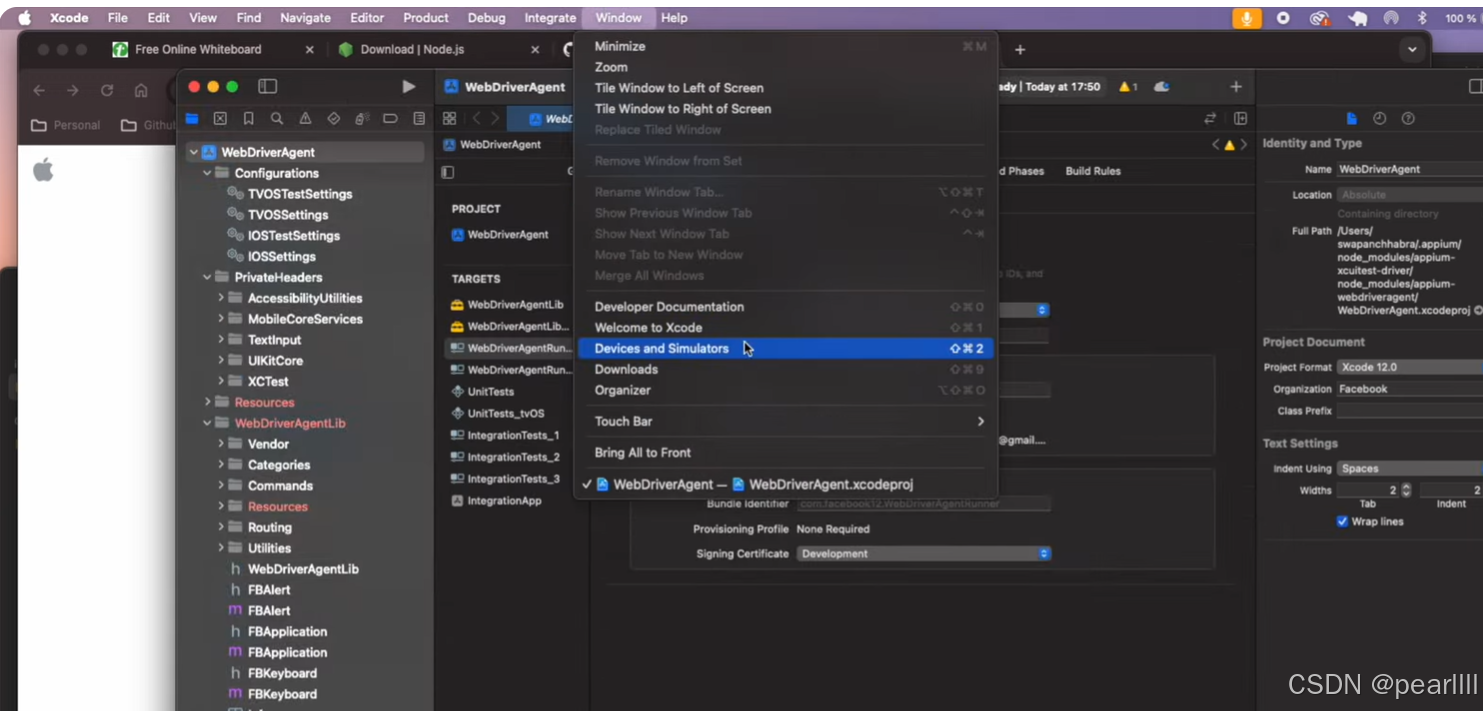Collapse the WebDriverAgent project root
This screenshot has width=1483, height=711.
tap(194, 152)
